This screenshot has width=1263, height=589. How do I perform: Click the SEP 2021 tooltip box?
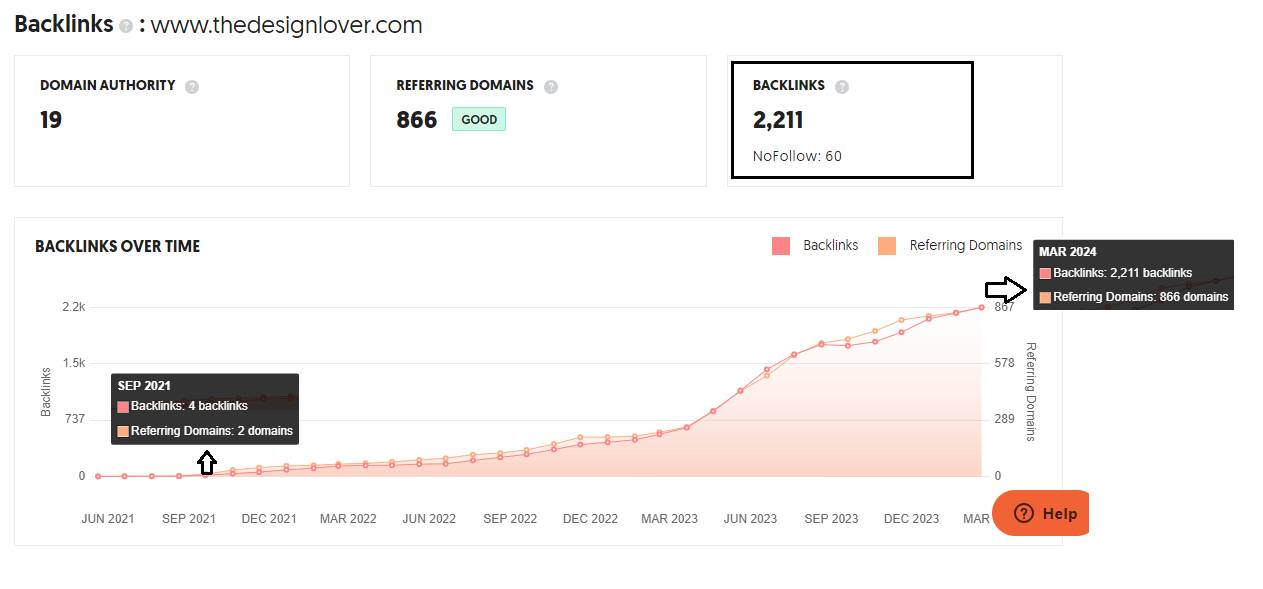tap(205, 408)
